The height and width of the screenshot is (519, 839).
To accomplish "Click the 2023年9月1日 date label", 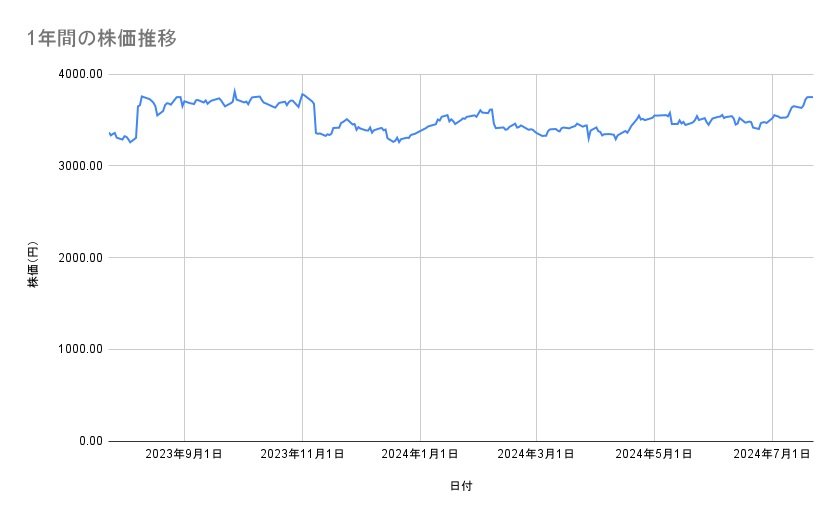I will pos(184,455).
